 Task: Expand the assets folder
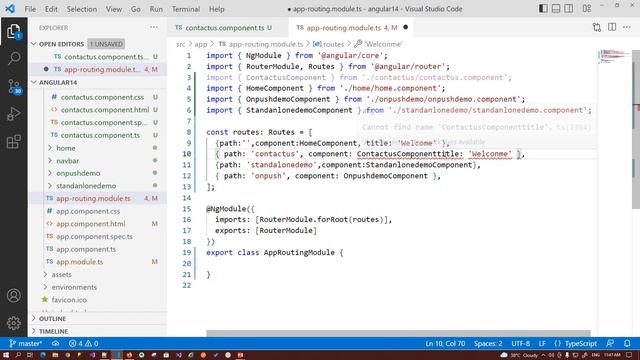pos(61,274)
